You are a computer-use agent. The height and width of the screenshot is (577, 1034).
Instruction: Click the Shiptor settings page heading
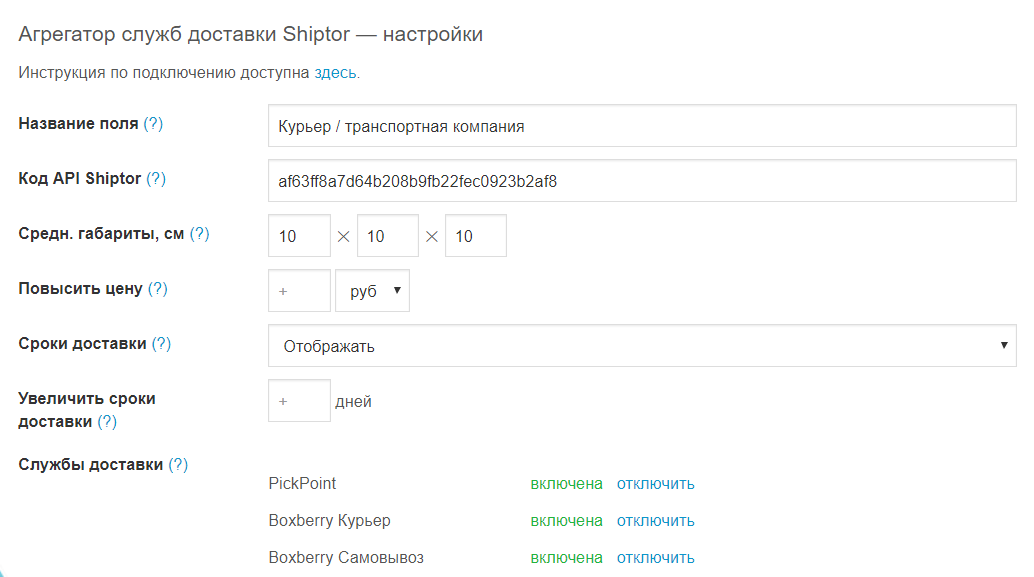251,34
